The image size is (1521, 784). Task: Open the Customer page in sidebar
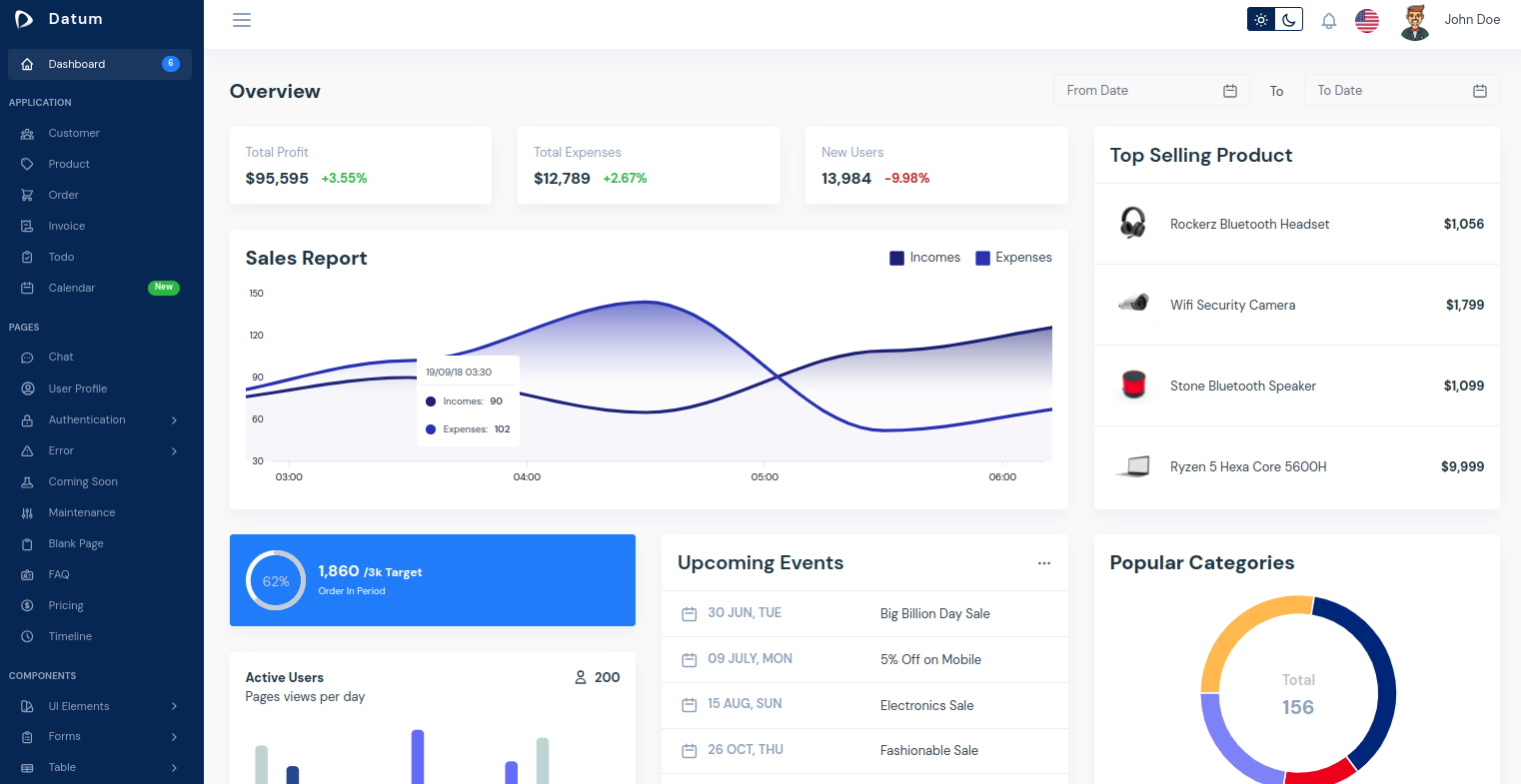74,133
